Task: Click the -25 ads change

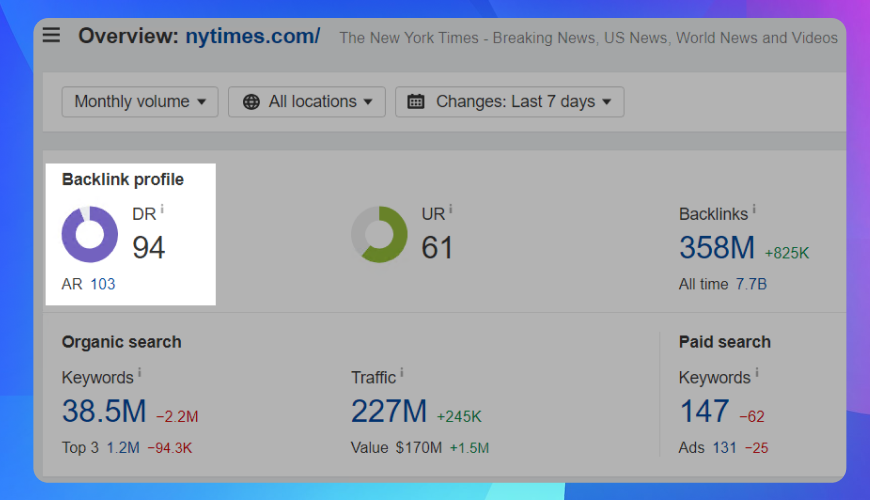Action: 756,448
